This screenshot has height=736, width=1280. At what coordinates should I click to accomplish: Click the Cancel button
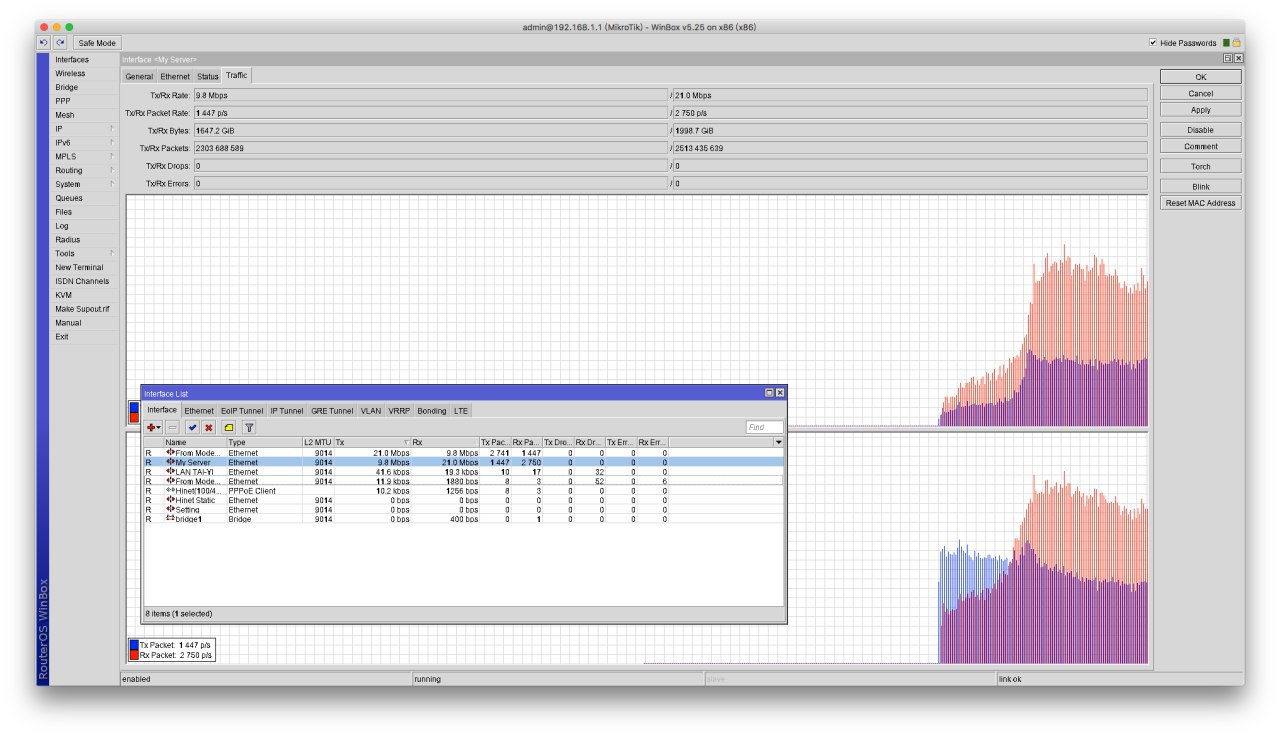(1200, 94)
